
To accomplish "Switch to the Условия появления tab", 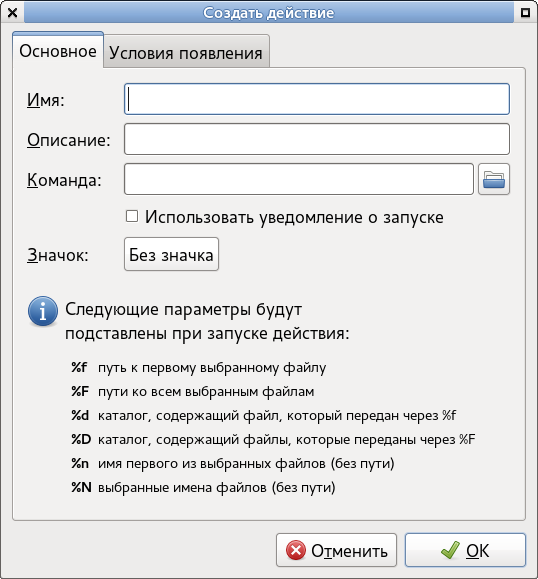I will pos(186,52).
